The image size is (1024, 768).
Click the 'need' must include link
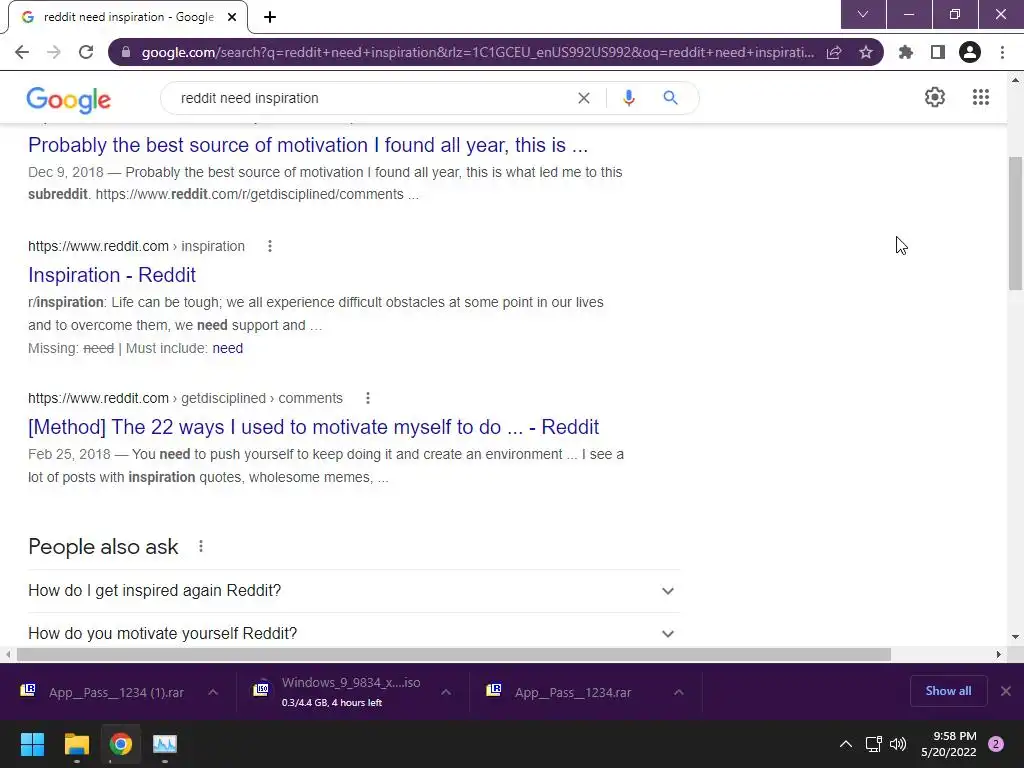(x=227, y=348)
